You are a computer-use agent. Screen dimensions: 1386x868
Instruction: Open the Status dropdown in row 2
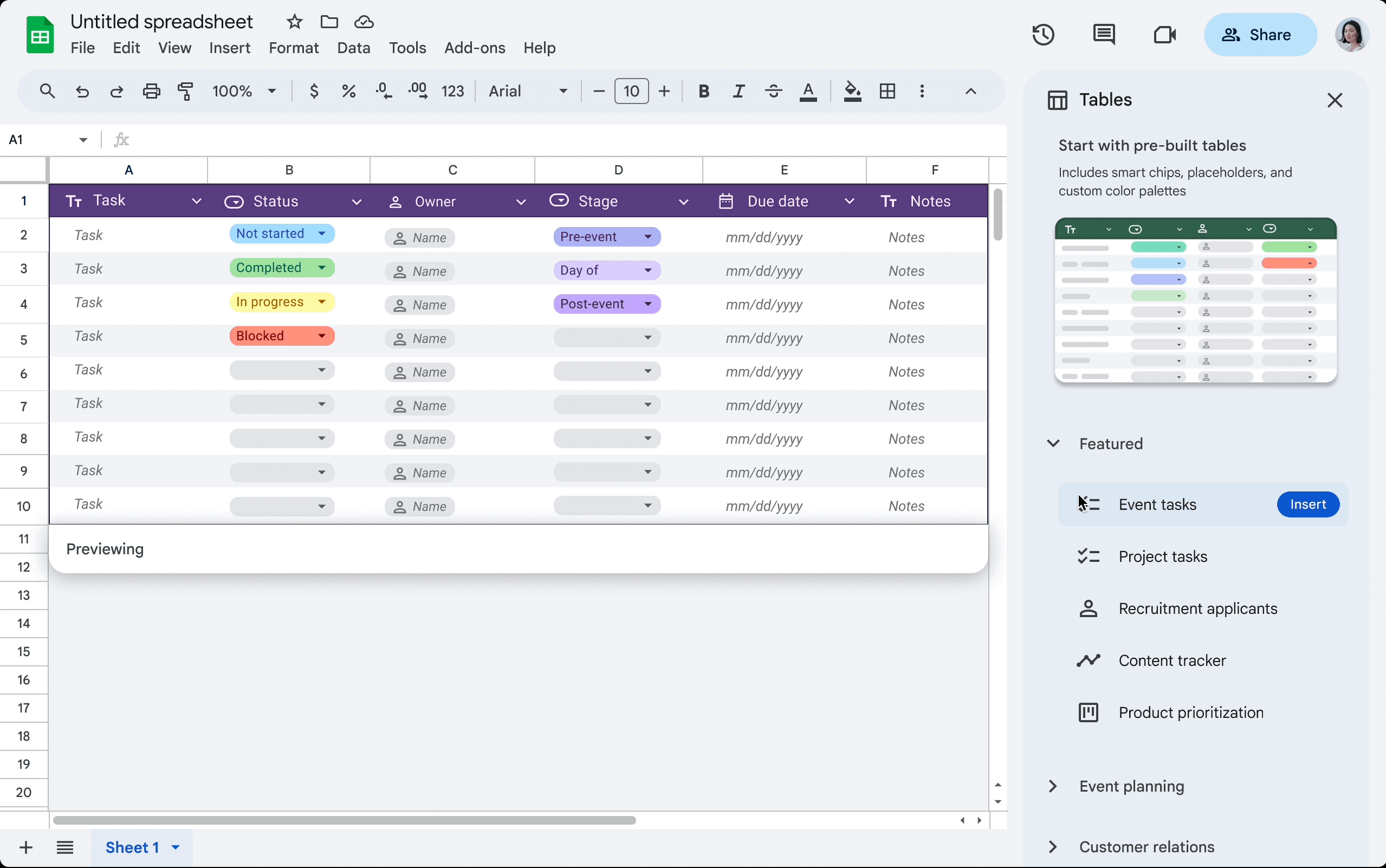click(322, 233)
